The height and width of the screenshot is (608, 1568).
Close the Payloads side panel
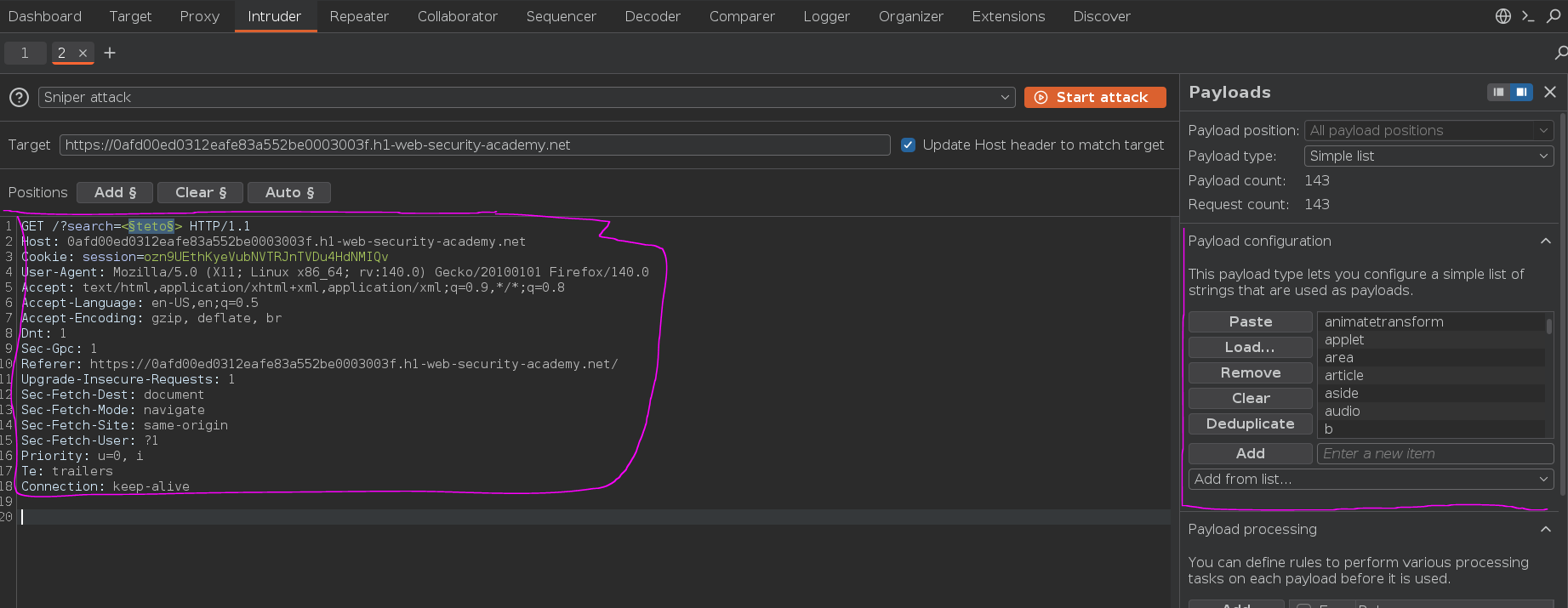(1550, 92)
